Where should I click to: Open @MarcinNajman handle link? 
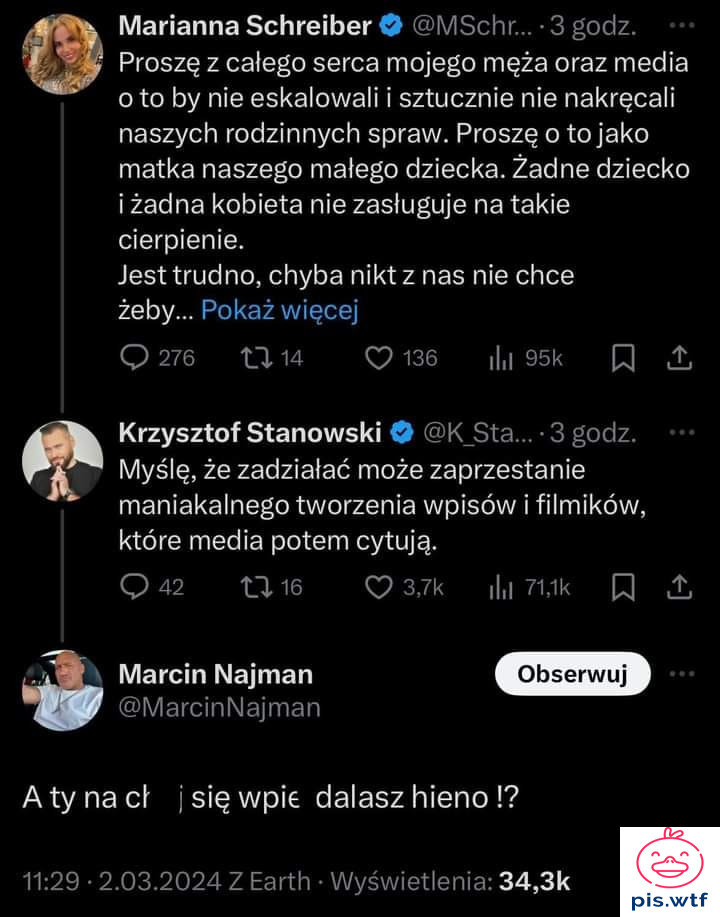[x=220, y=707]
